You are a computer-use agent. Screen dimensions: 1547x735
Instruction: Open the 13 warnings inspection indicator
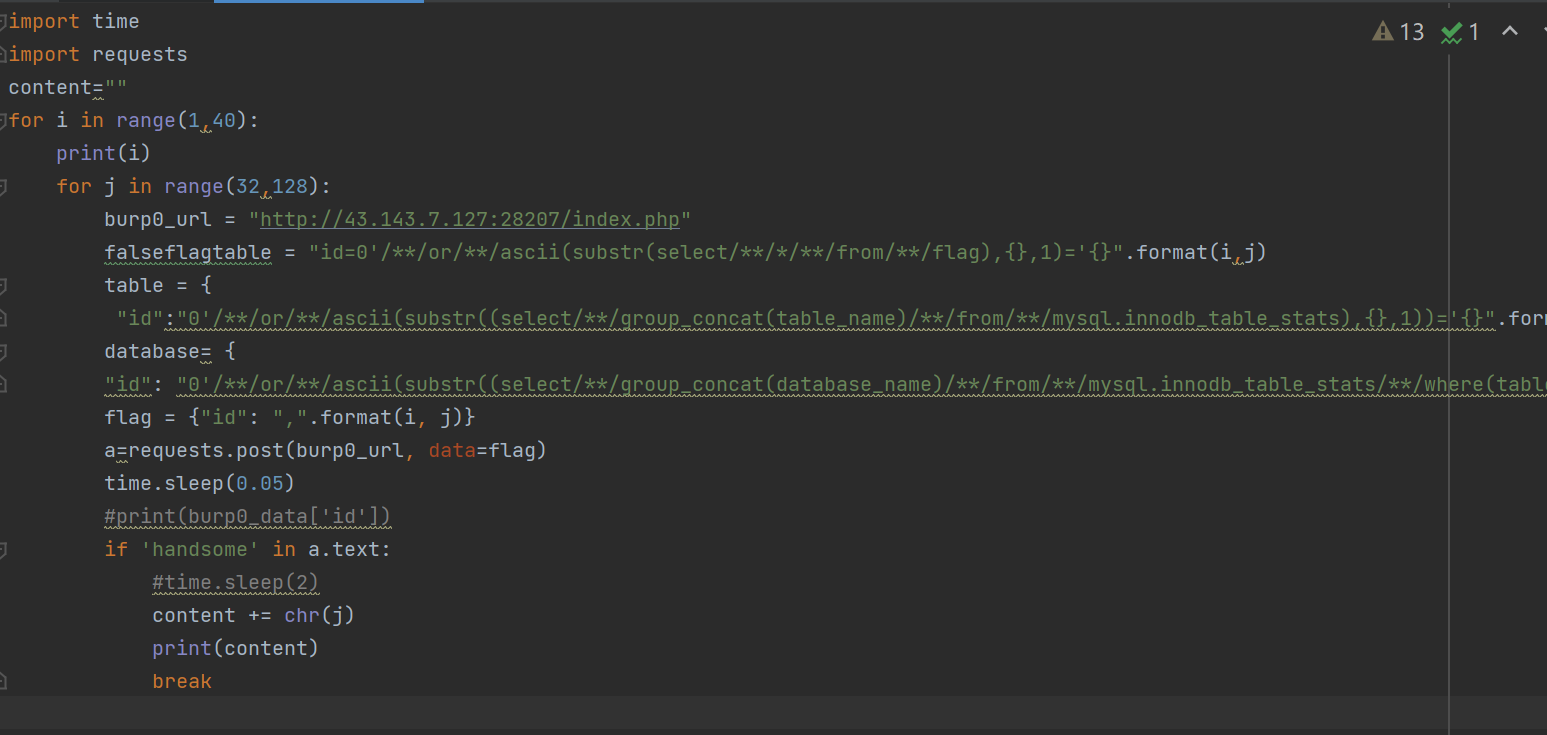pyautogui.click(x=1398, y=32)
